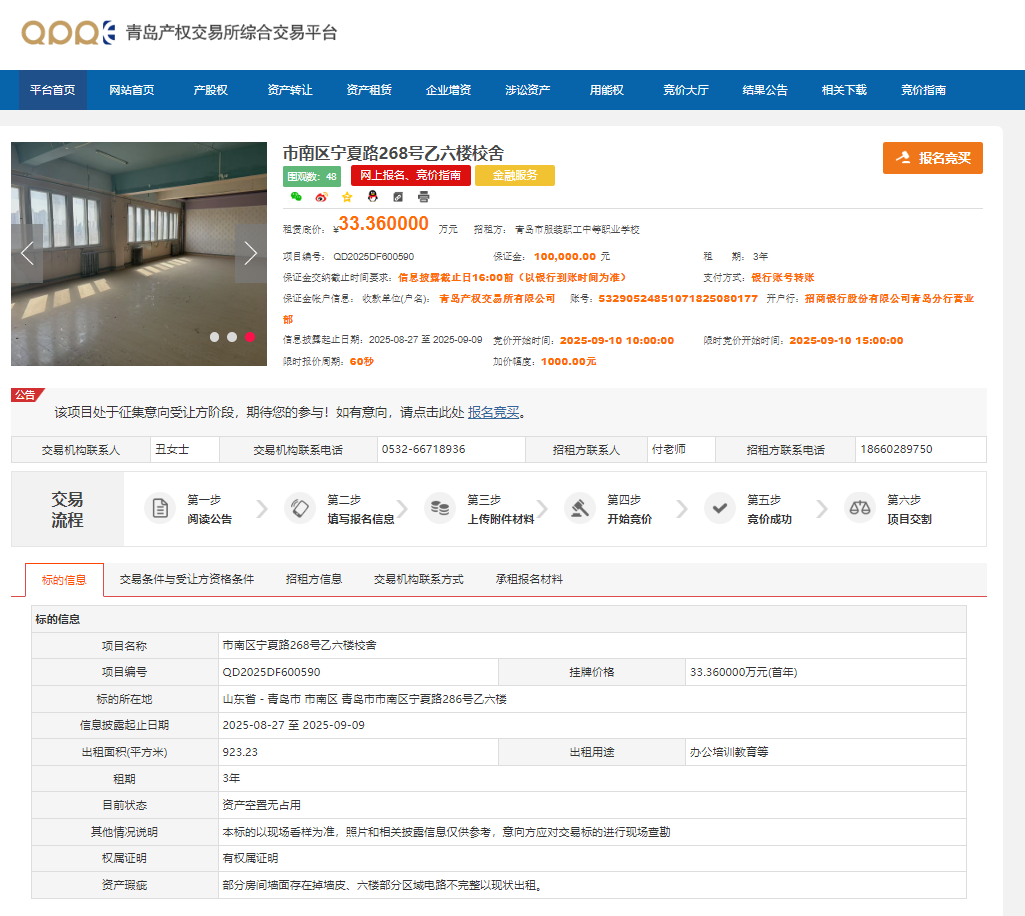Click the deposit amount 100,000.00
Viewport: 1025px width, 916px height.
click(x=565, y=256)
